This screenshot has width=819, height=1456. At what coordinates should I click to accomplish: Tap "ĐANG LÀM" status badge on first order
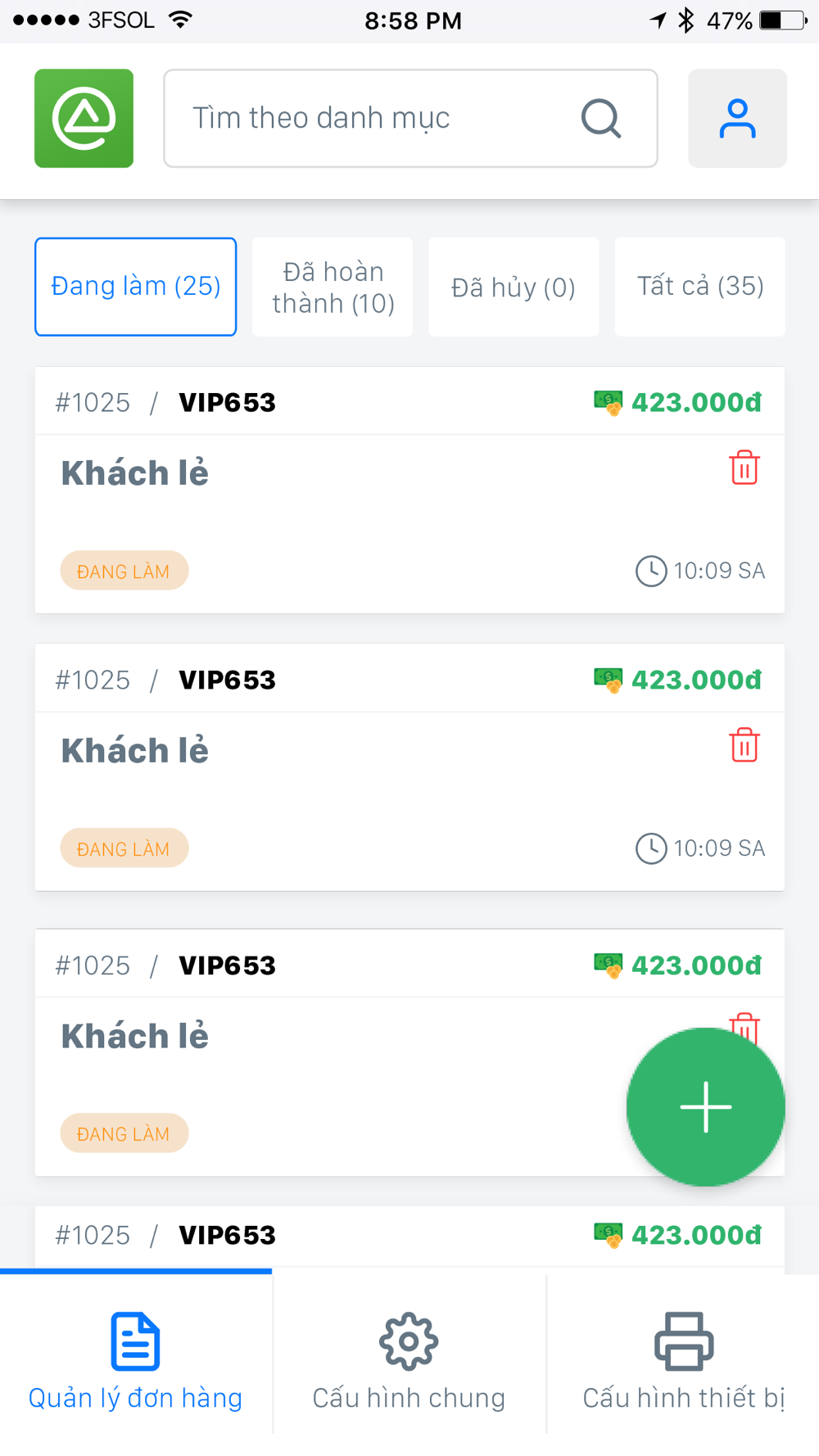pos(124,571)
